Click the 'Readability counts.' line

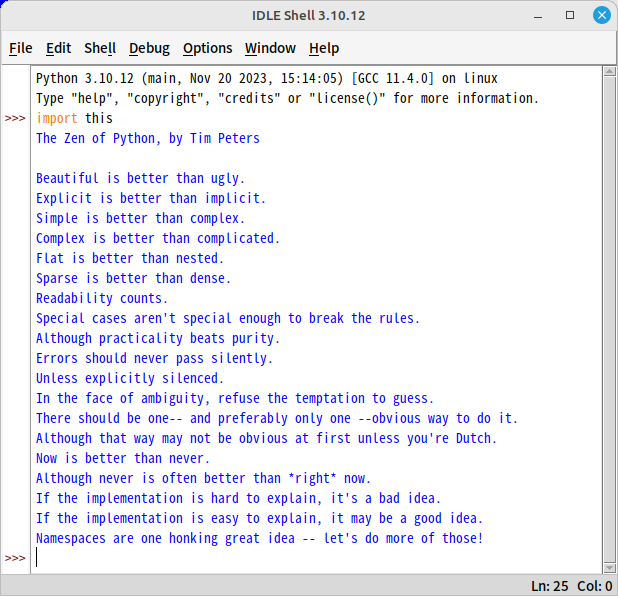pos(102,298)
